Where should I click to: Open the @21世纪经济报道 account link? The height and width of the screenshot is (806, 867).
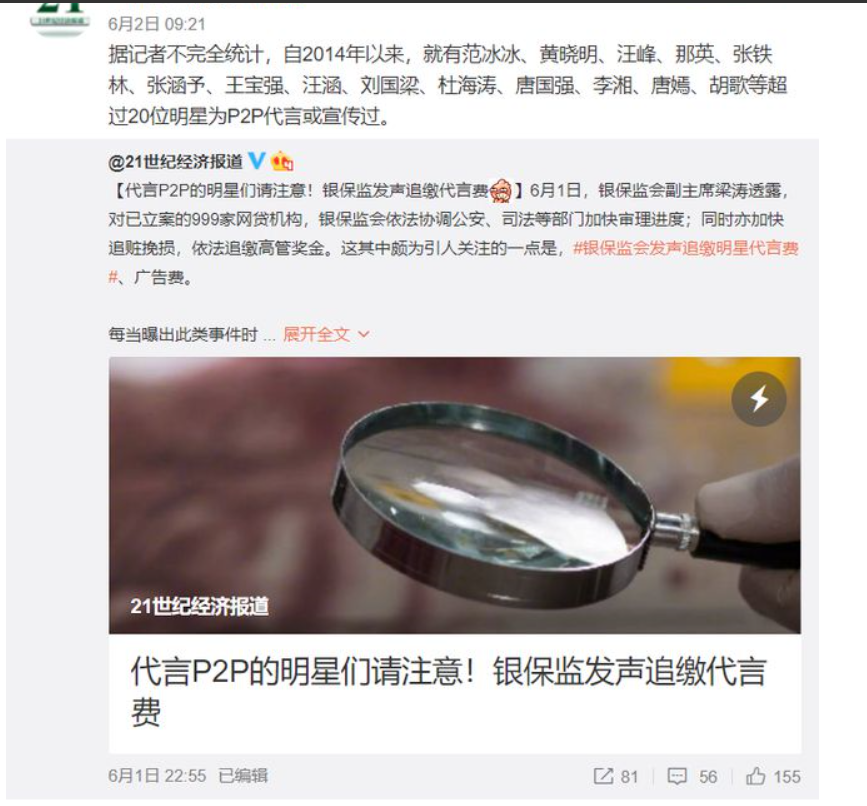click(176, 161)
